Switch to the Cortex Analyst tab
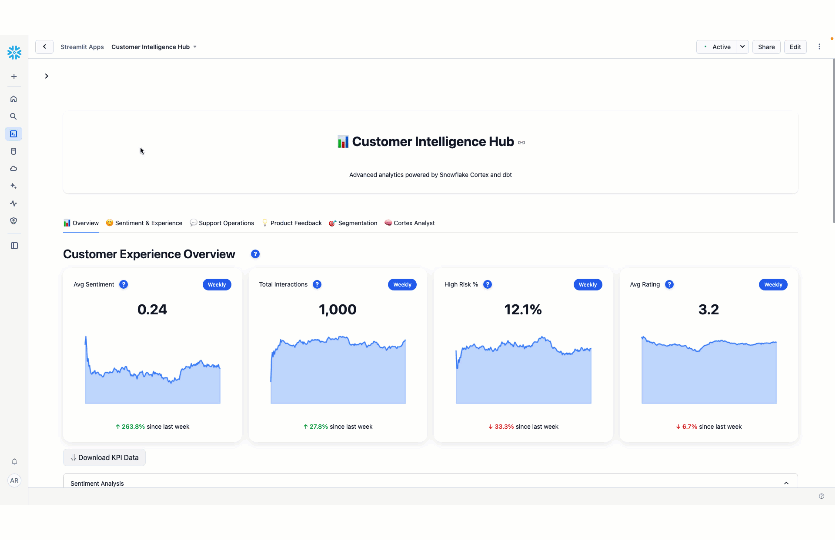The image size is (835, 540). click(x=410, y=223)
